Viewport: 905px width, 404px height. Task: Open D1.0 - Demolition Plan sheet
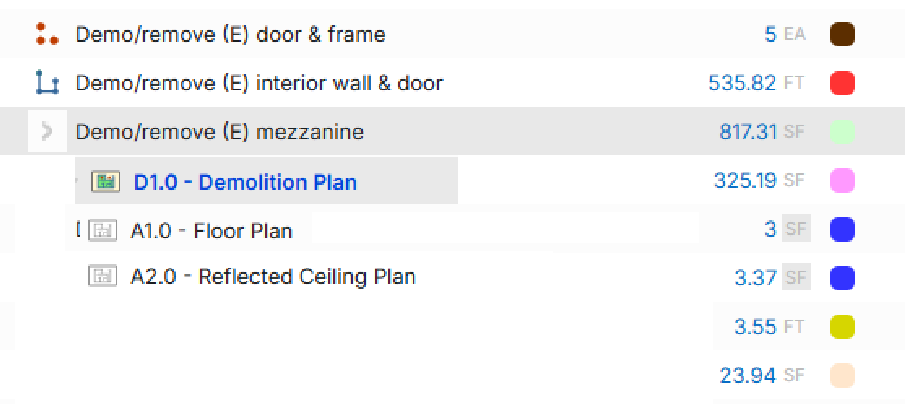(245, 183)
